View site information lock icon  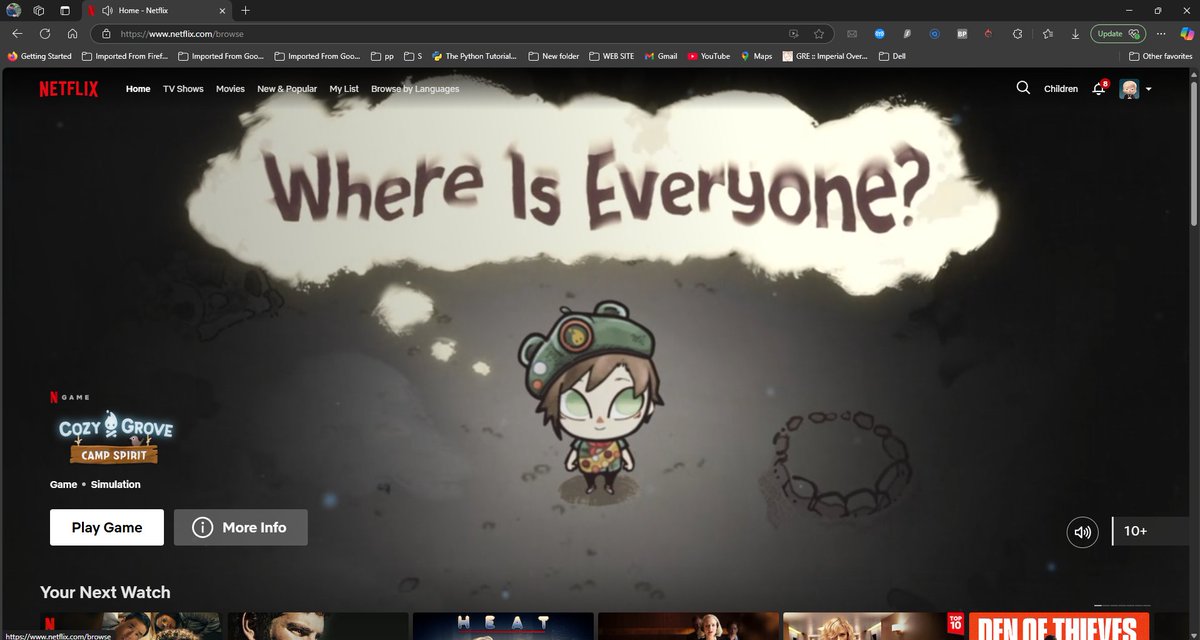click(105, 33)
